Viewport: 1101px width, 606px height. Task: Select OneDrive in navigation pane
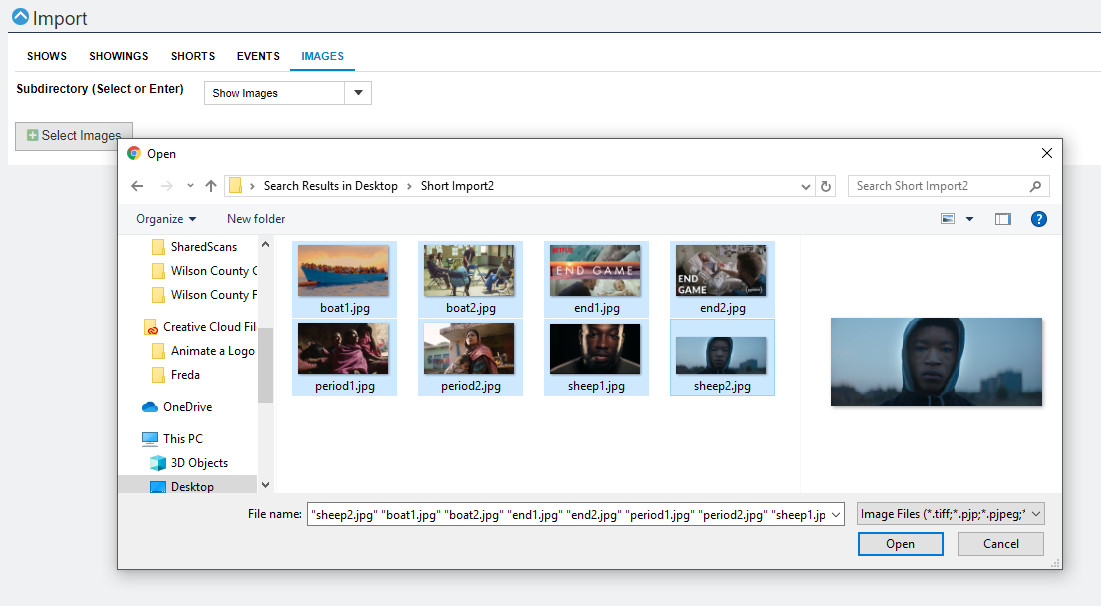point(177,407)
